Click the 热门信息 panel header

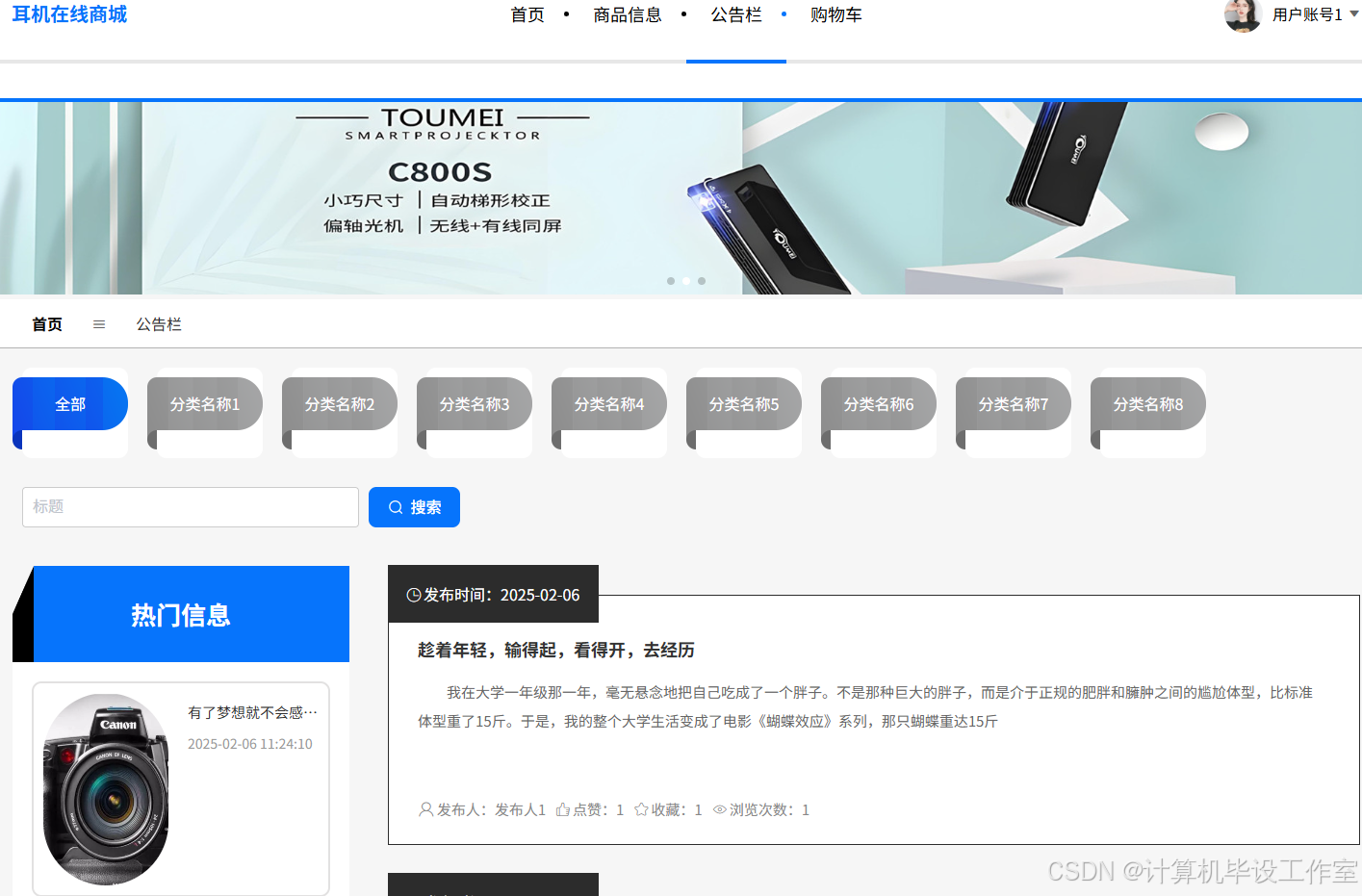point(181,614)
